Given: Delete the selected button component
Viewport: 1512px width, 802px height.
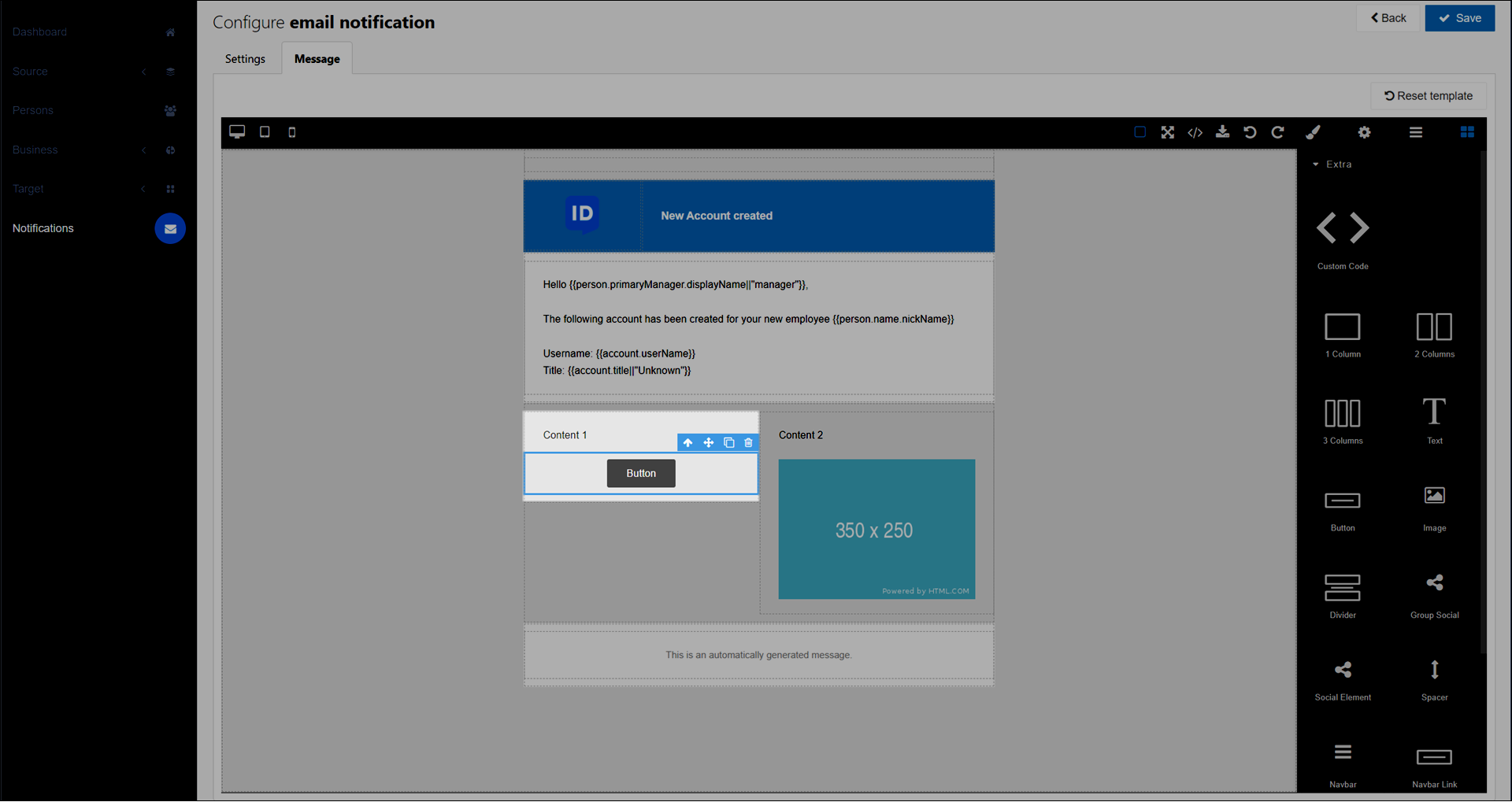Looking at the screenshot, I should coord(748,443).
